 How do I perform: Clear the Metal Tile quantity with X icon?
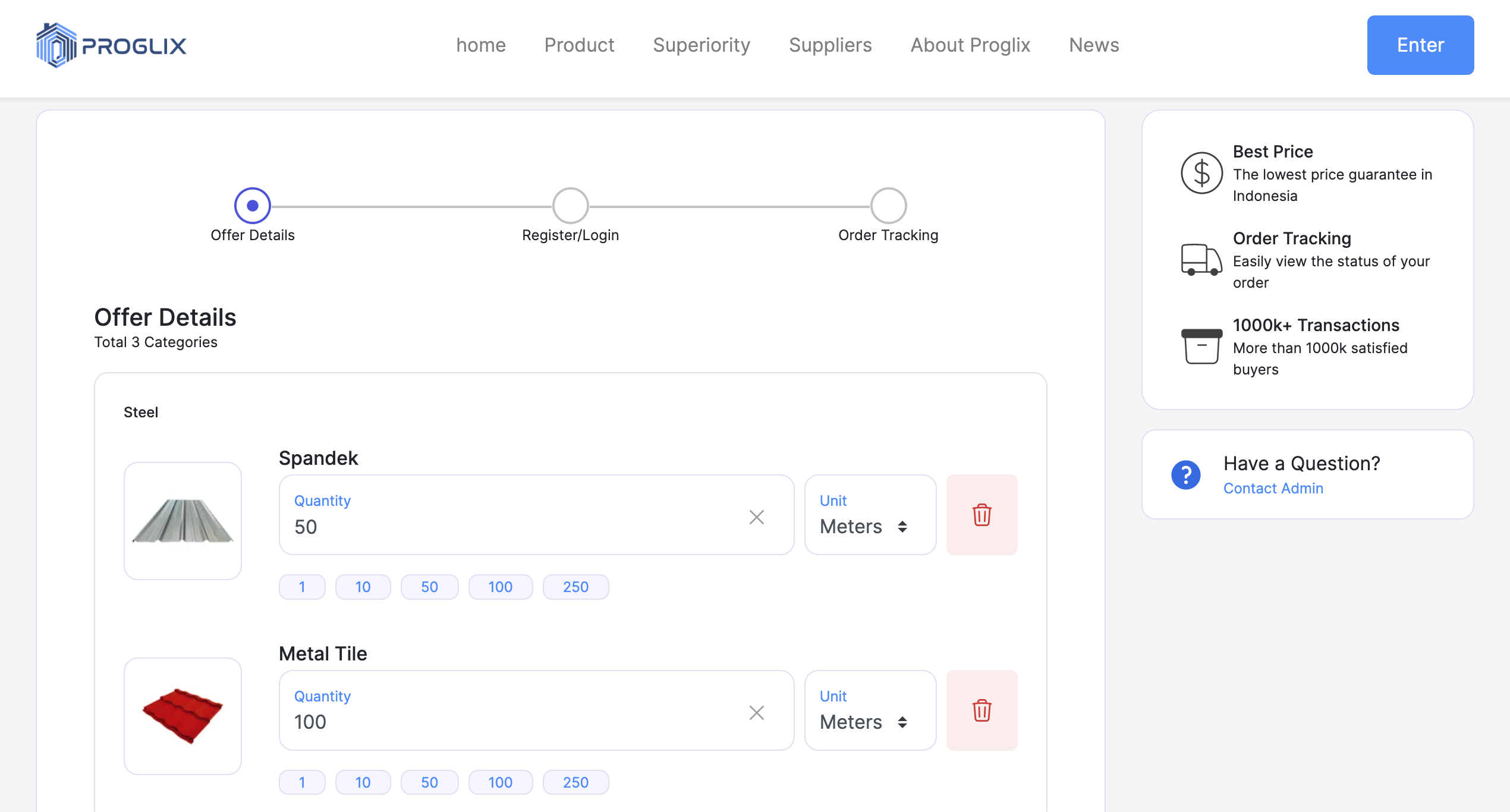[756, 713]
